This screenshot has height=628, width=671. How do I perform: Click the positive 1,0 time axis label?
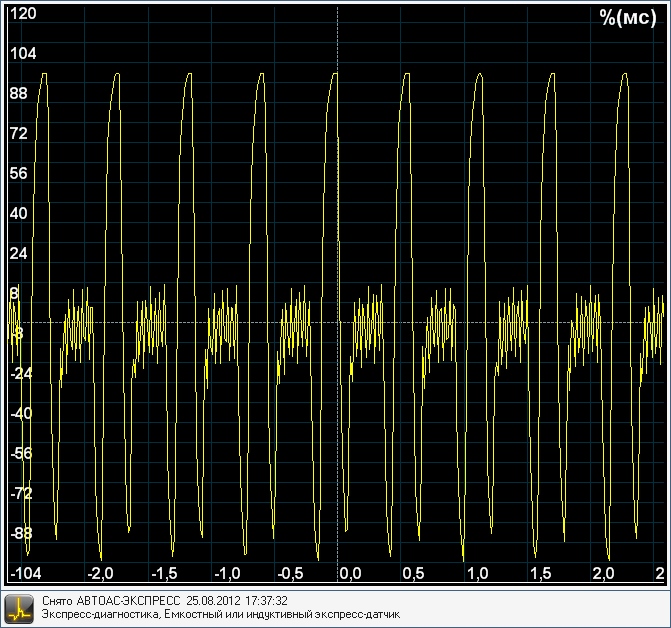click(x=477, y=574)
